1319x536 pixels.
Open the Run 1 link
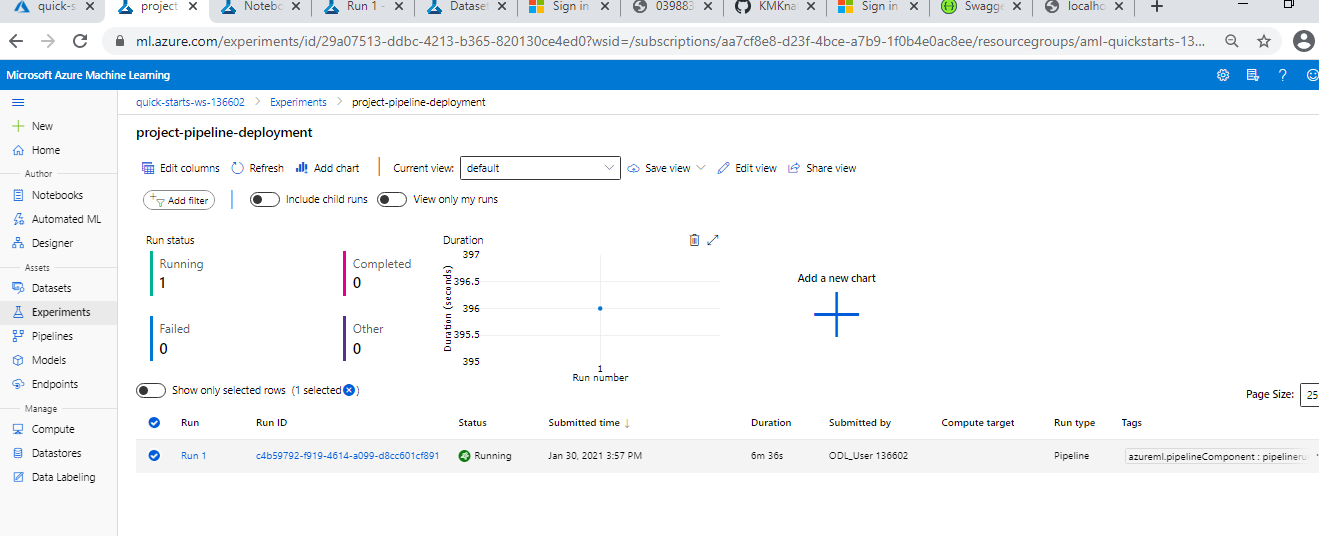[193, 455]
